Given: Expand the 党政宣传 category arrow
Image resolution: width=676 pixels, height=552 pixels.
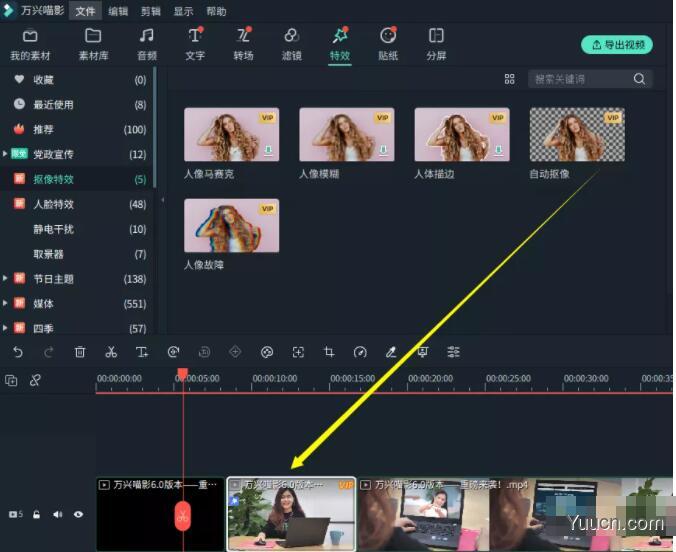Looking at the screenshot, I should (5, 154).
